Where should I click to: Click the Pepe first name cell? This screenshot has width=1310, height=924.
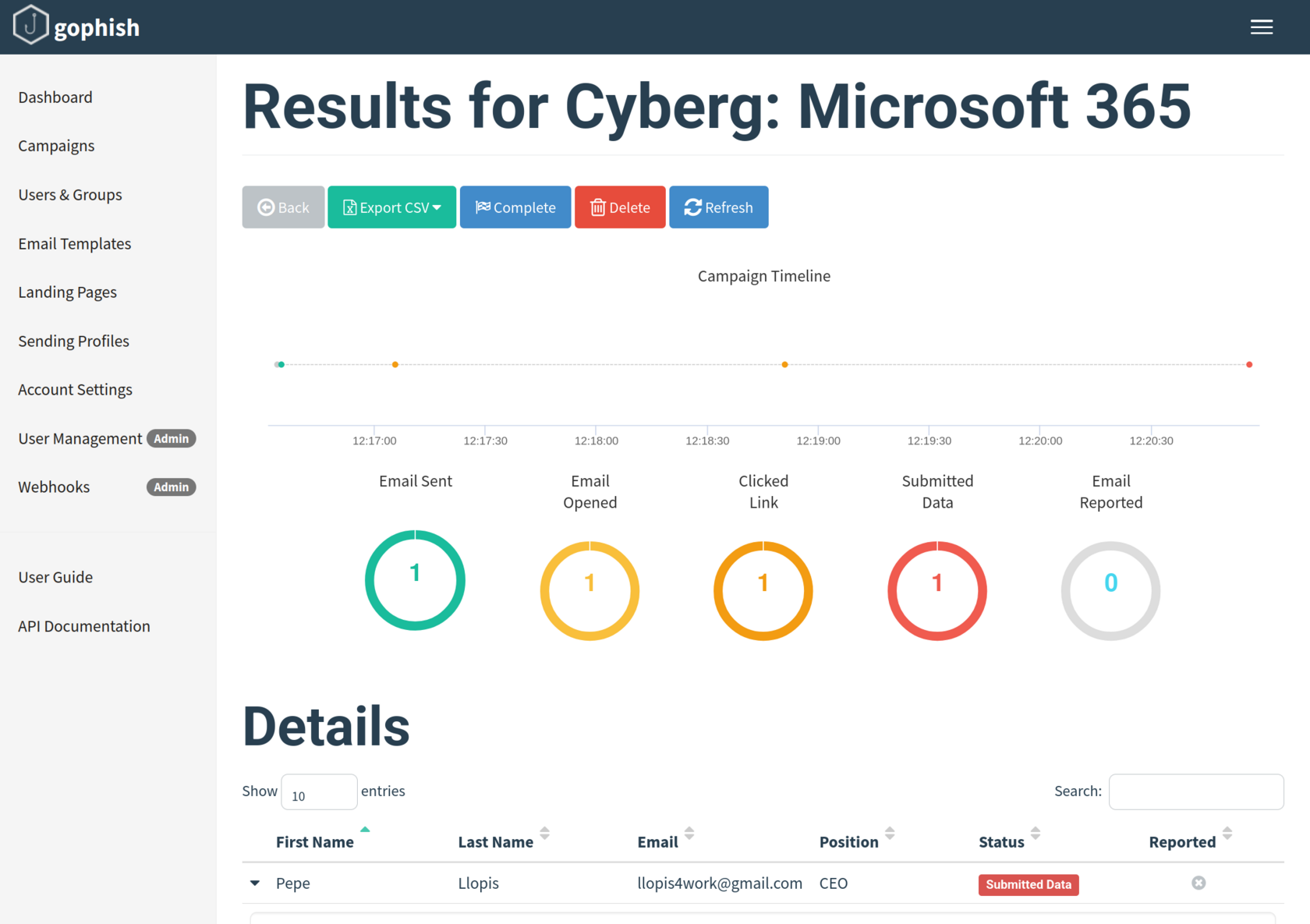point(293,883)
